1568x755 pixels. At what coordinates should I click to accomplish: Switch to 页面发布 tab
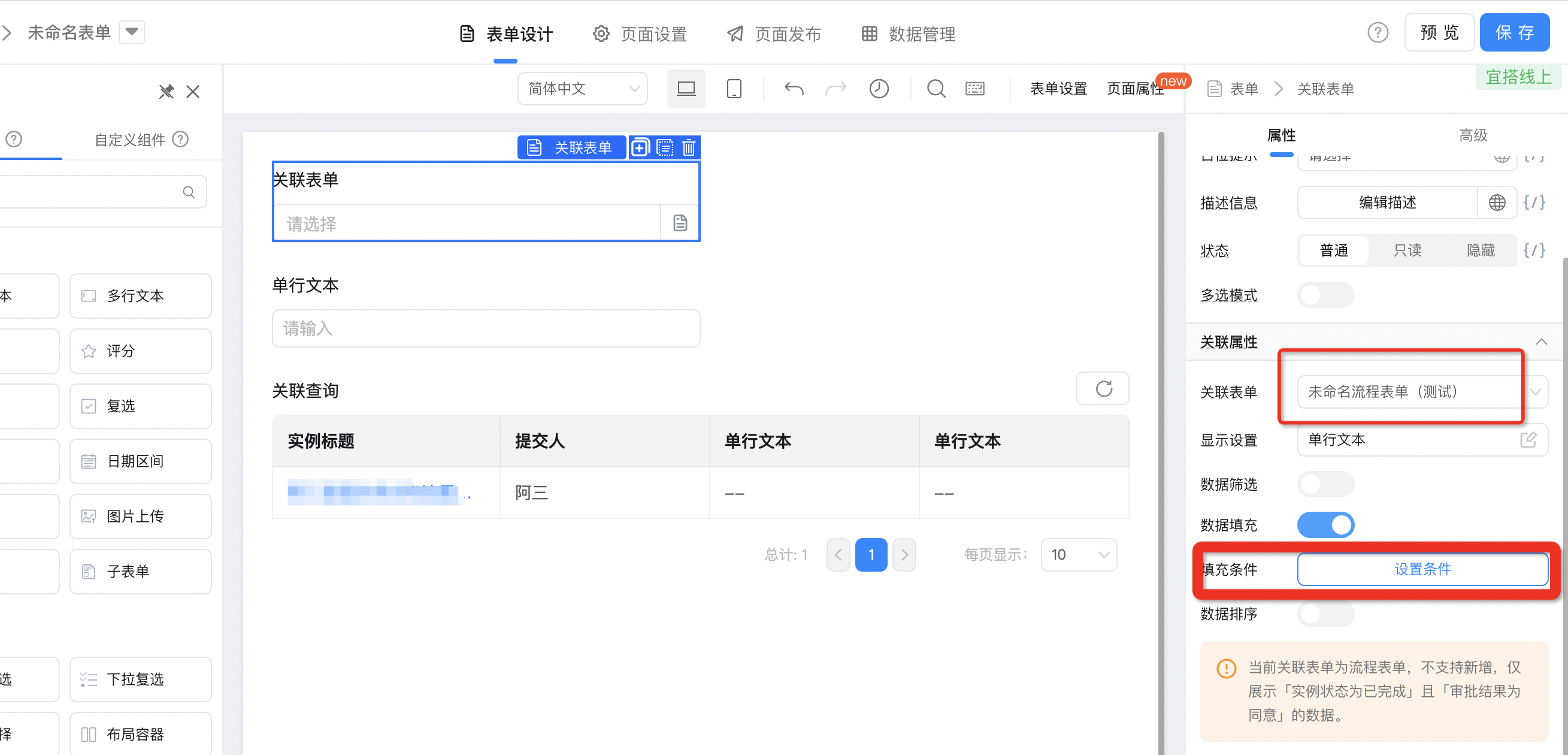click(x=774, y=34)
